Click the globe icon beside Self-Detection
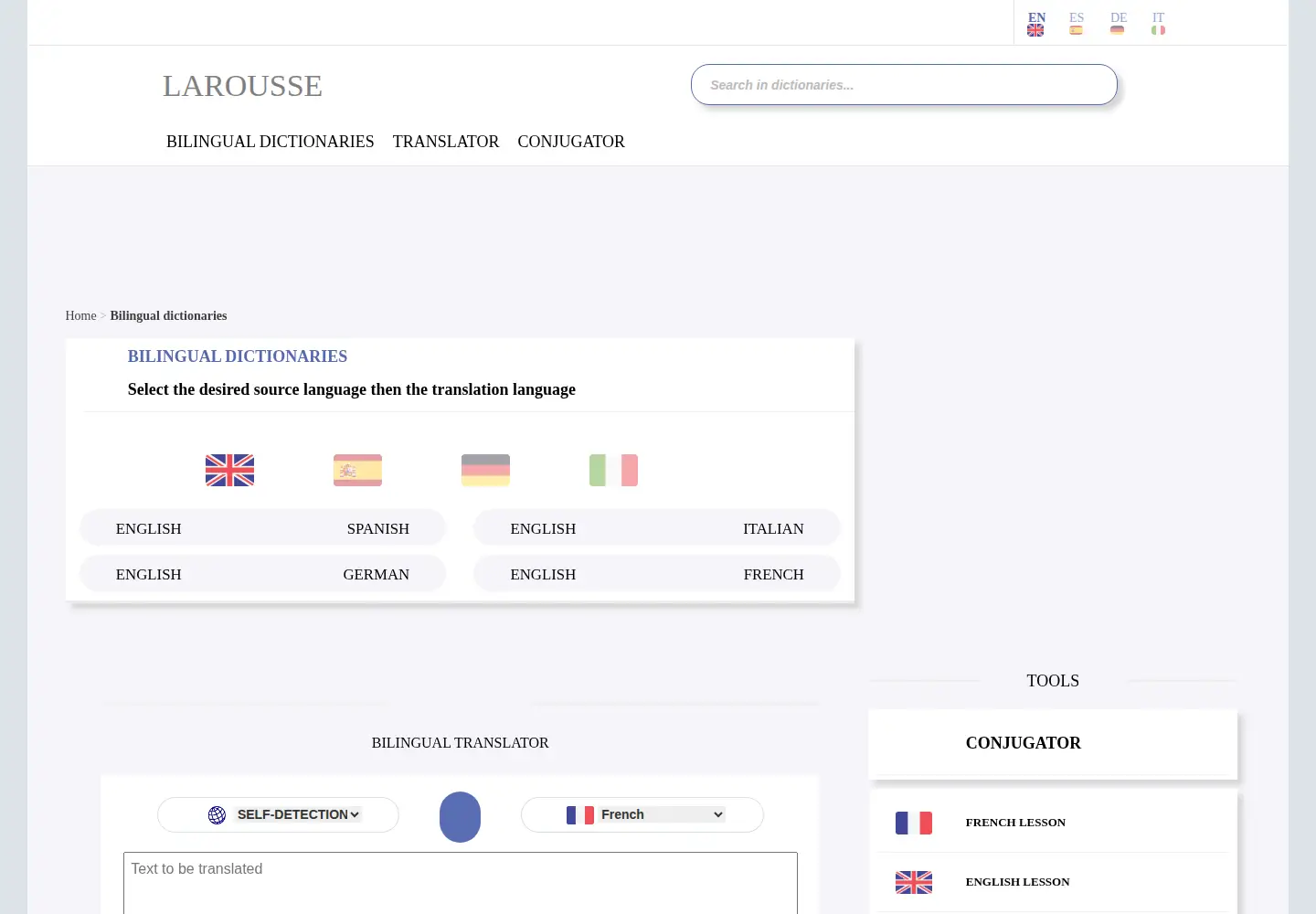Image resolution: width=1316 pixels, height=914 pixels. pyautogui.click(x=217, y=815)
